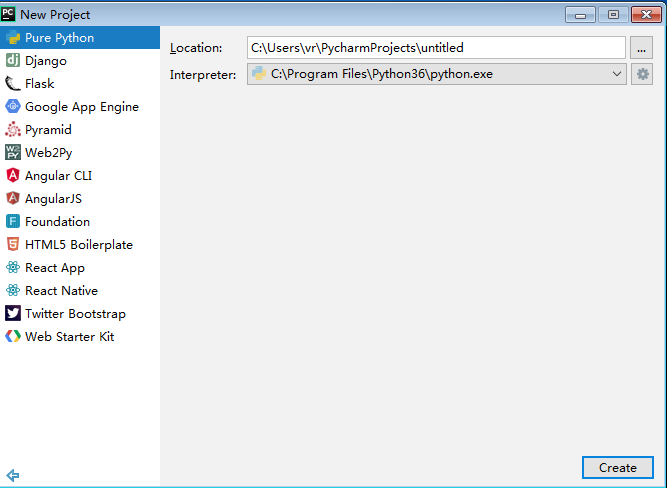Click the interpreter settings gear icon
Viewport: 667px width, 488px height.
[x=642, y=74]
